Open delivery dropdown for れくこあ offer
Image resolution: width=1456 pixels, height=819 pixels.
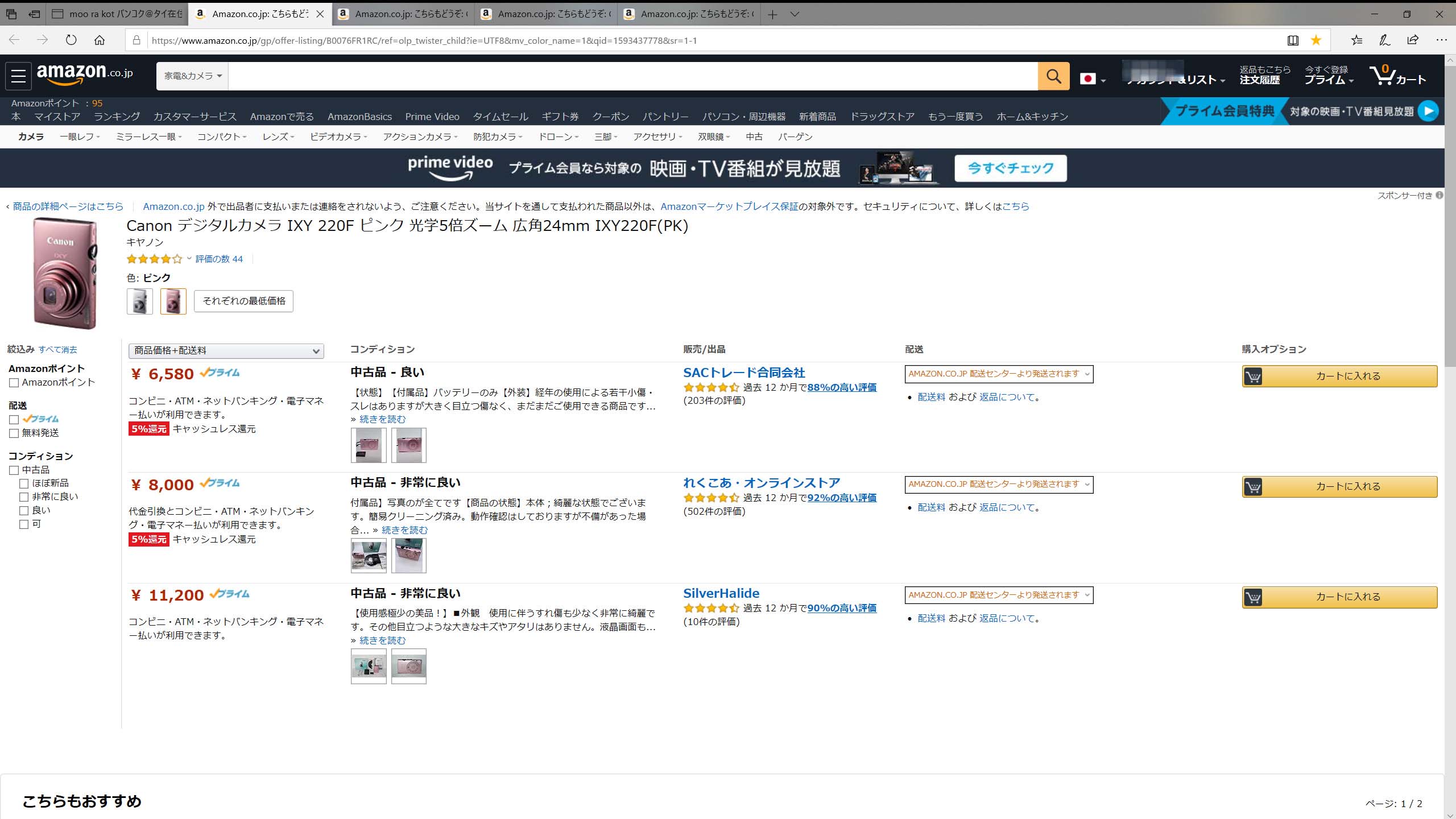pyautogui.click(x=999, y=485)
